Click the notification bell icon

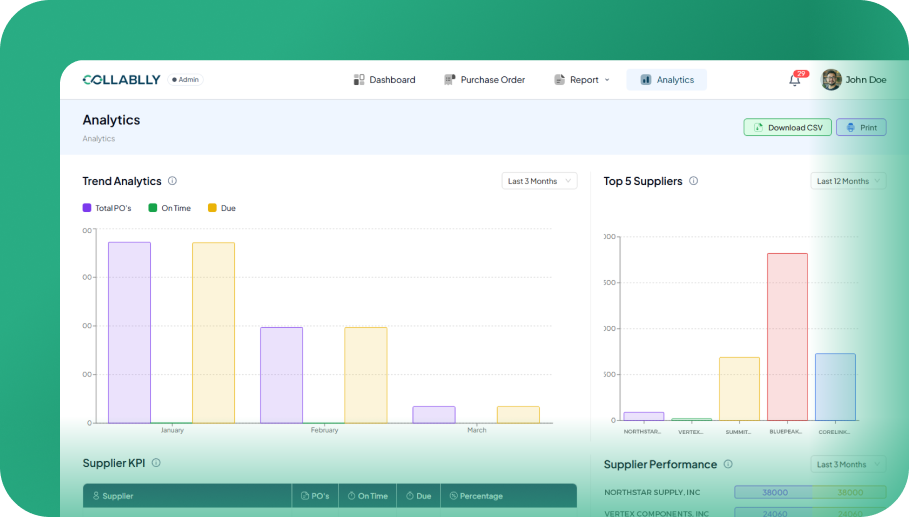pyautogui.click(x=795, y=80)
